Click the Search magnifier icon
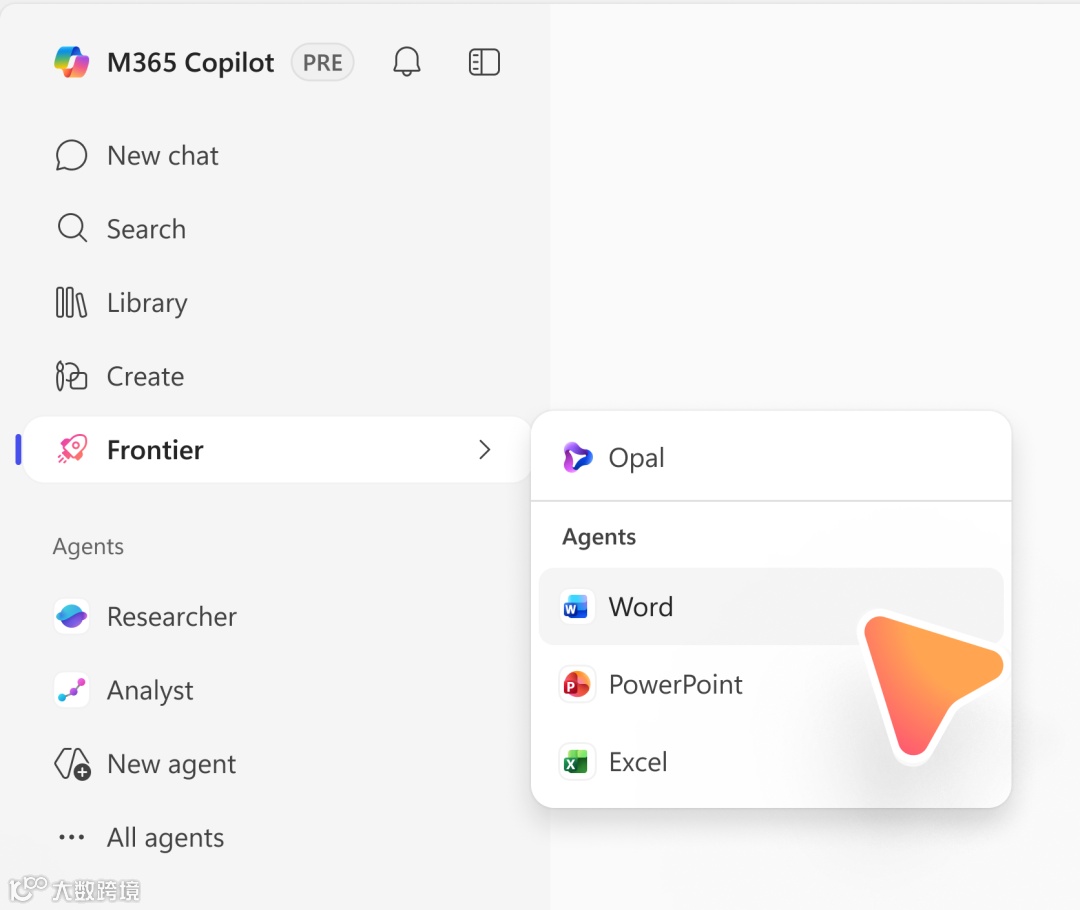 pyautogui.click(x=72, y=228)
